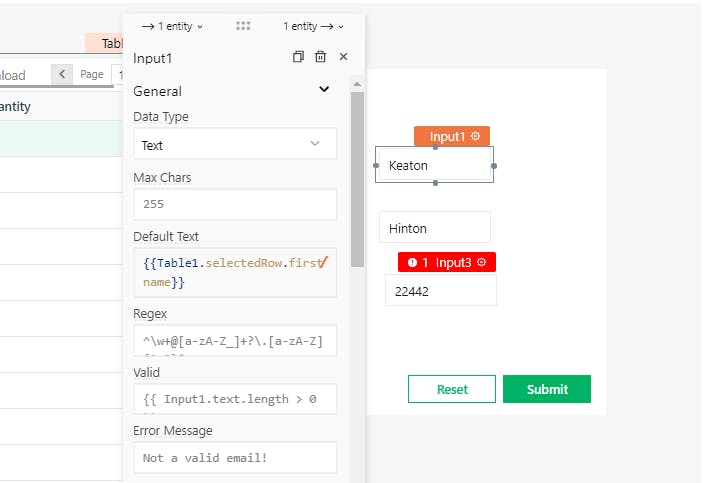Expand outgoing 1 entity dropdown
The image size is (715, 483).
[x=313, y=26]
